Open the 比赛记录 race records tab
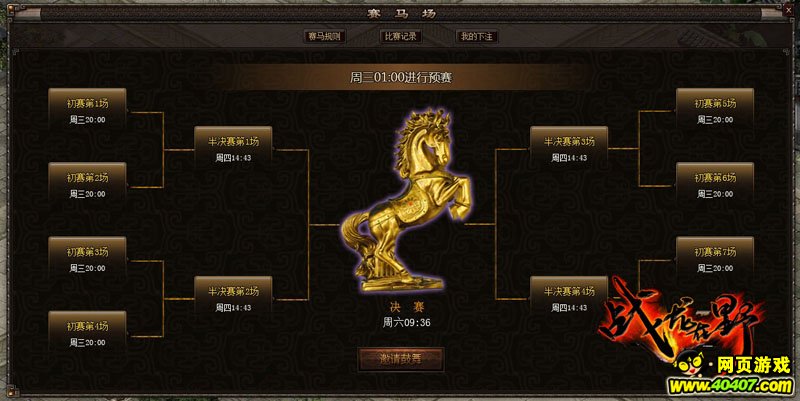 [x=401, y=36]
